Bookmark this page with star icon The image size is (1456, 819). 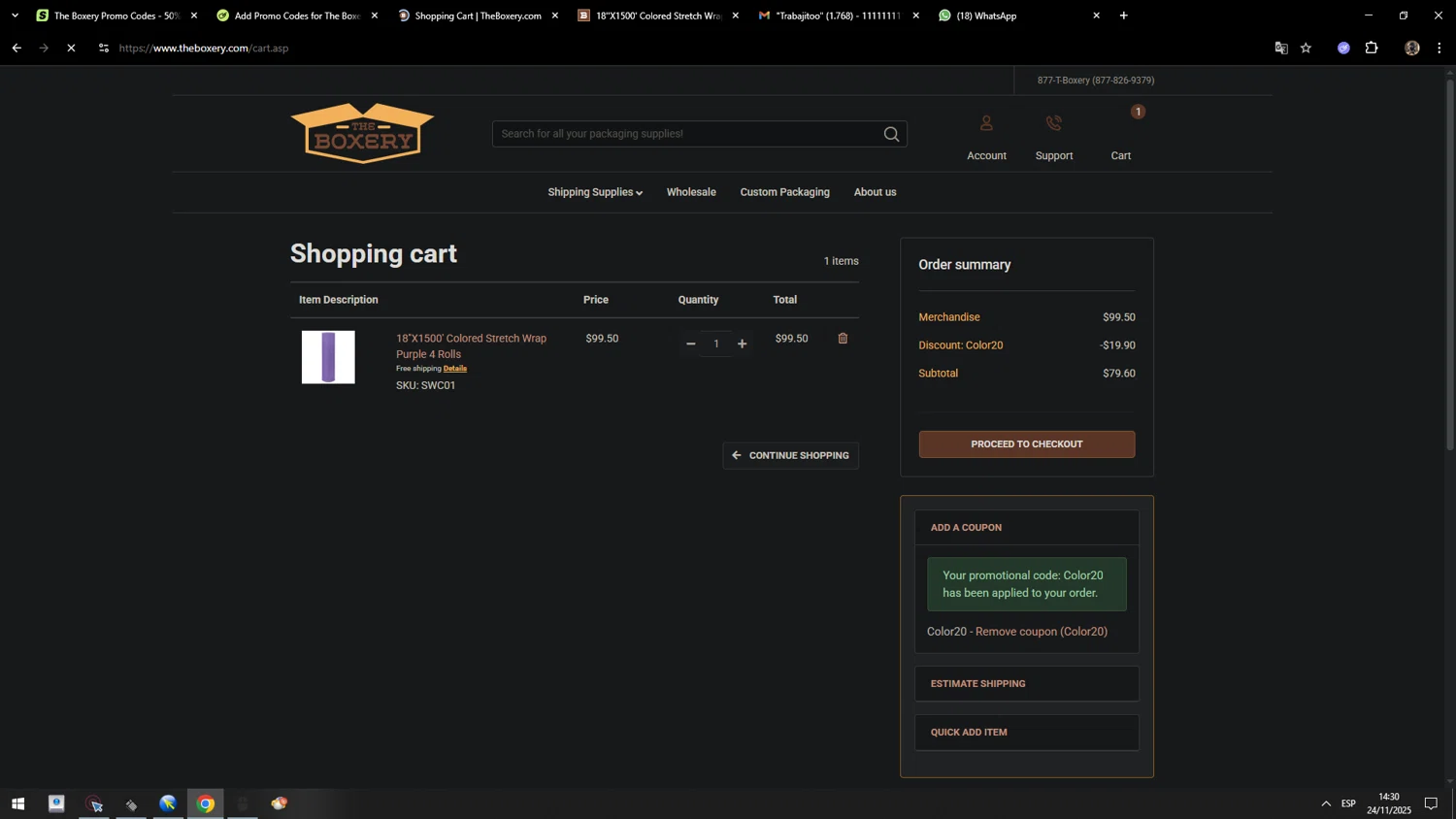(x=1307, y=48)
